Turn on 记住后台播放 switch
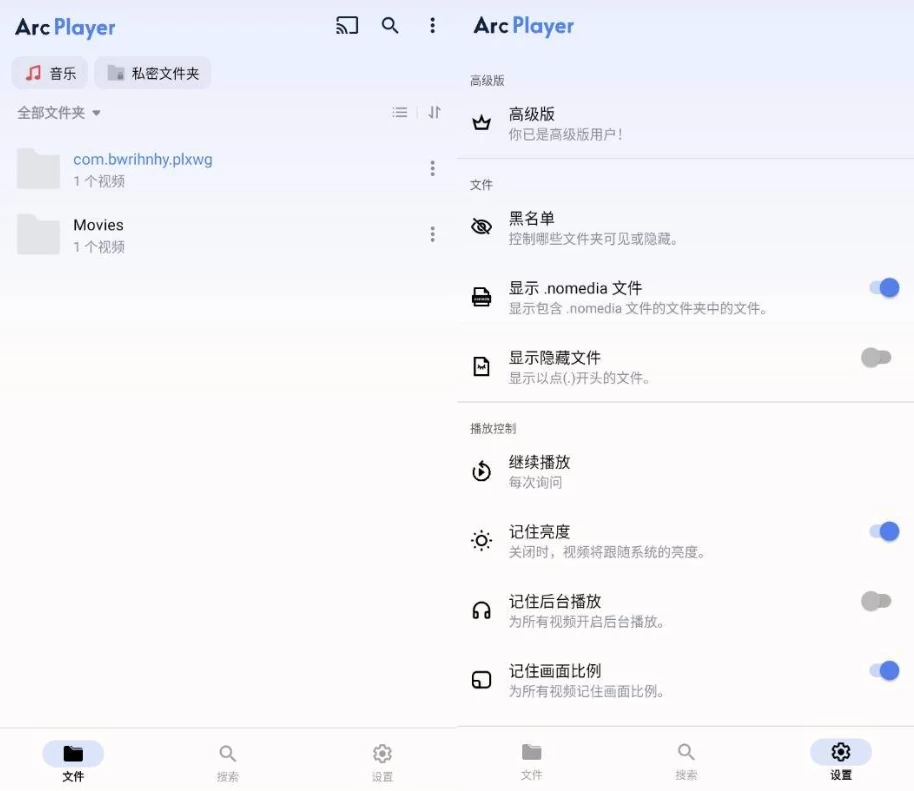Viewport: 914px width, 791px height. [876, 601]
